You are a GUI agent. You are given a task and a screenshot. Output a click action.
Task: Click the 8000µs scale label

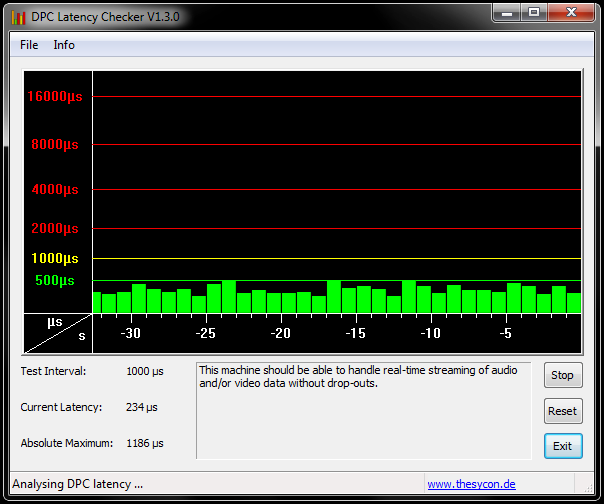point(55,144)
